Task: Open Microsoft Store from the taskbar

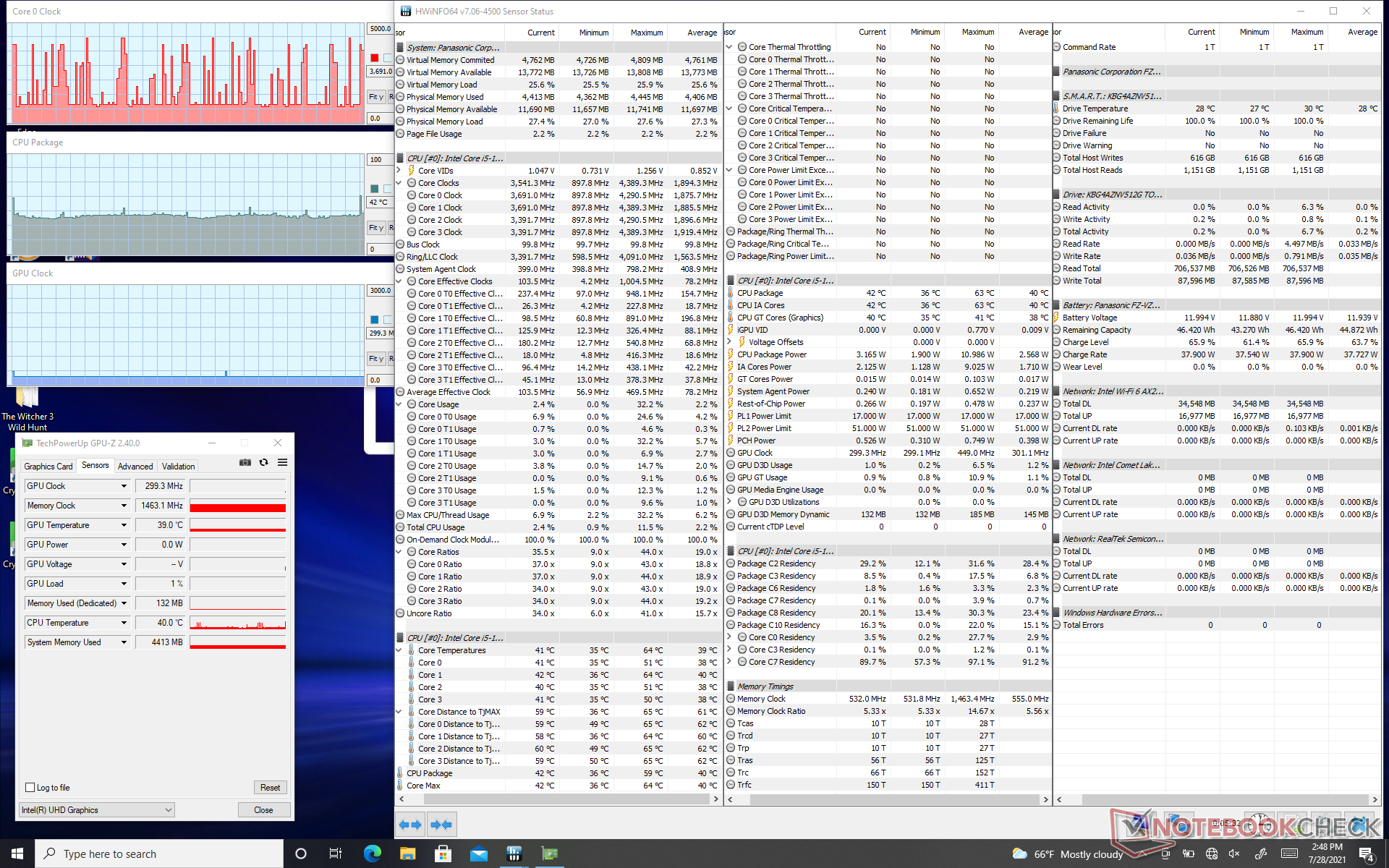Action: pyautogui.click(x=443, y=854)
